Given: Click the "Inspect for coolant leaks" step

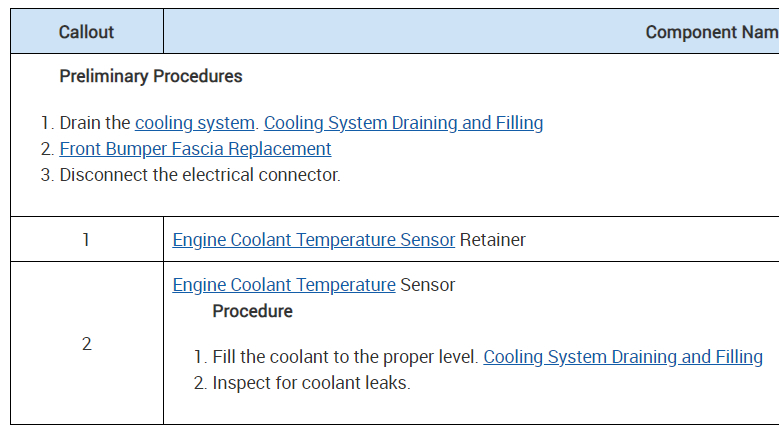Looking at the screenshot, I should (x=311, y=383).
